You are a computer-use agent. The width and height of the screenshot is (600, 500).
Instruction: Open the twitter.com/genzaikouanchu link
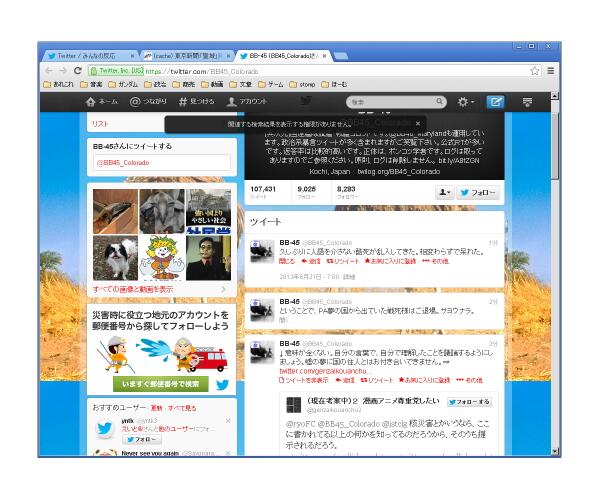323,371
